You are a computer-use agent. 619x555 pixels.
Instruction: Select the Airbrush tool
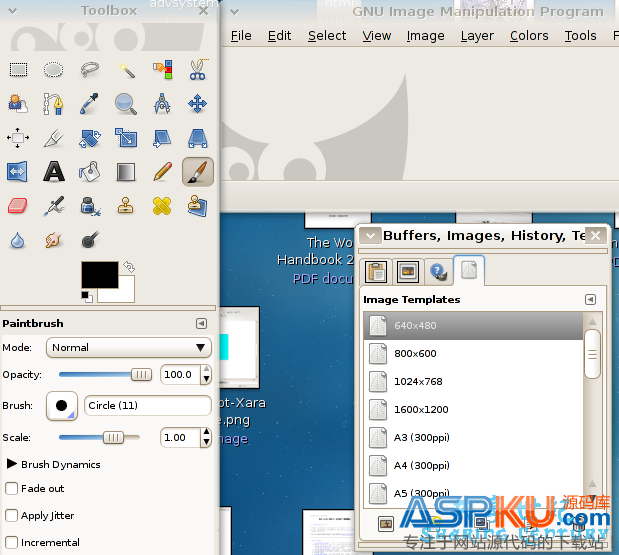click(53, 206)
